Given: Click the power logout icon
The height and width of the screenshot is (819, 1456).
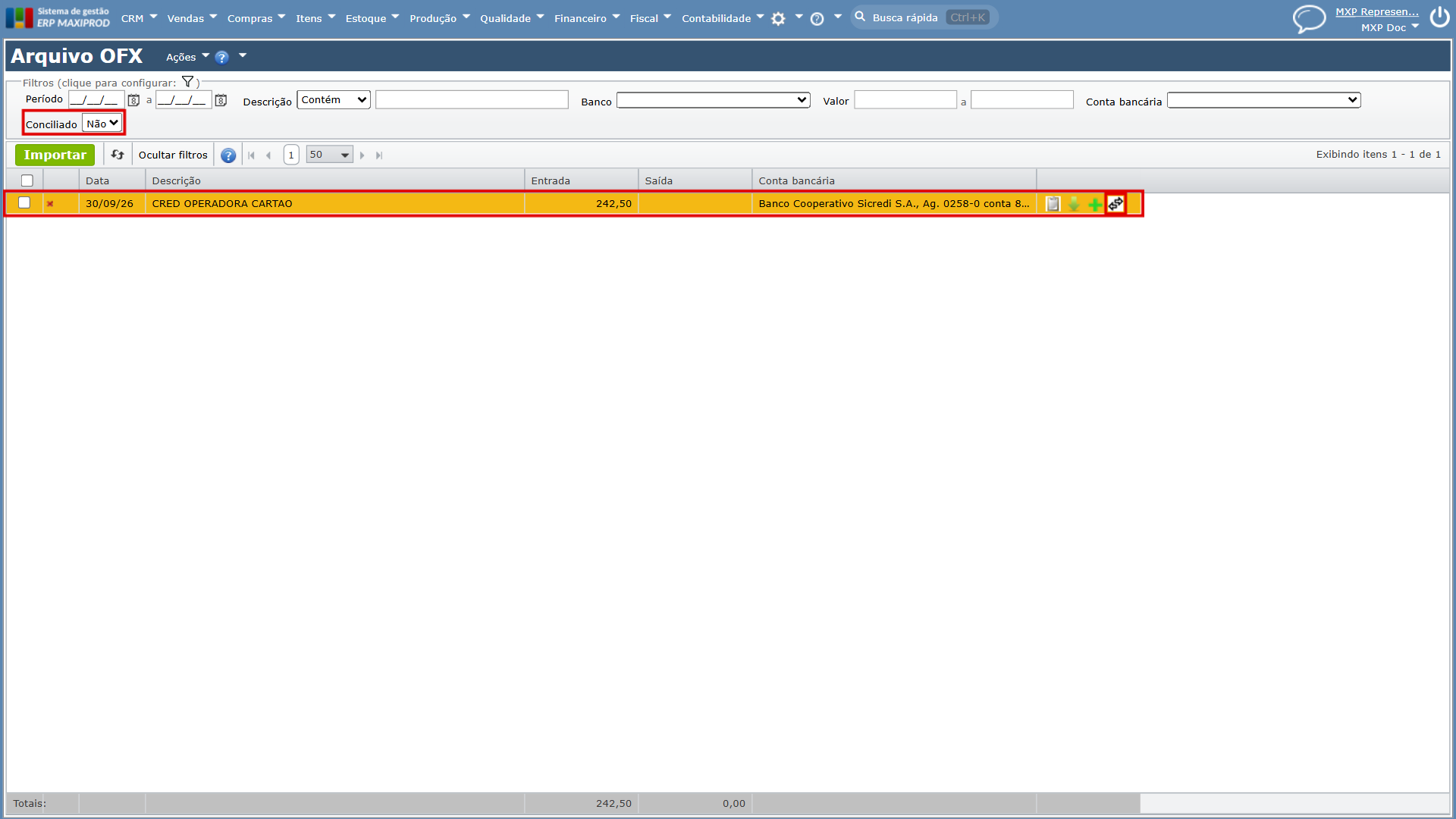Looking at the screenshot, I should coord(1439,17).
